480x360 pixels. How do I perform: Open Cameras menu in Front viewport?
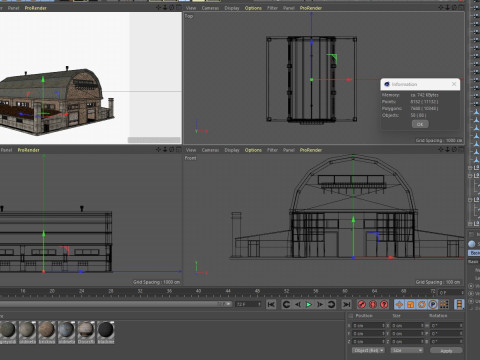point(210,150)
